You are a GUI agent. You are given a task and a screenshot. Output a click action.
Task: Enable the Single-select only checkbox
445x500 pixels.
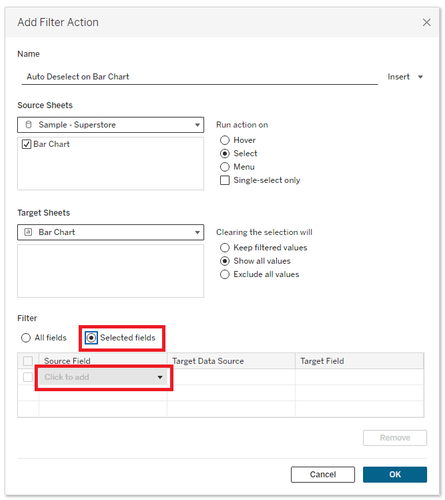[x=225, y=180]
